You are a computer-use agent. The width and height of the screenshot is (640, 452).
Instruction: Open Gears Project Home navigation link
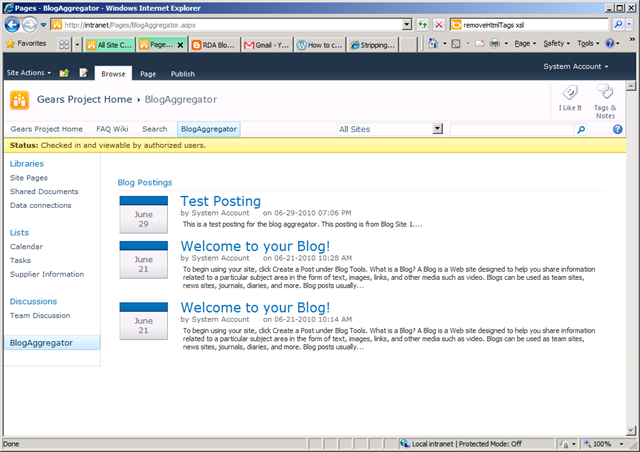pyautogui.click(x=47, y=129)
